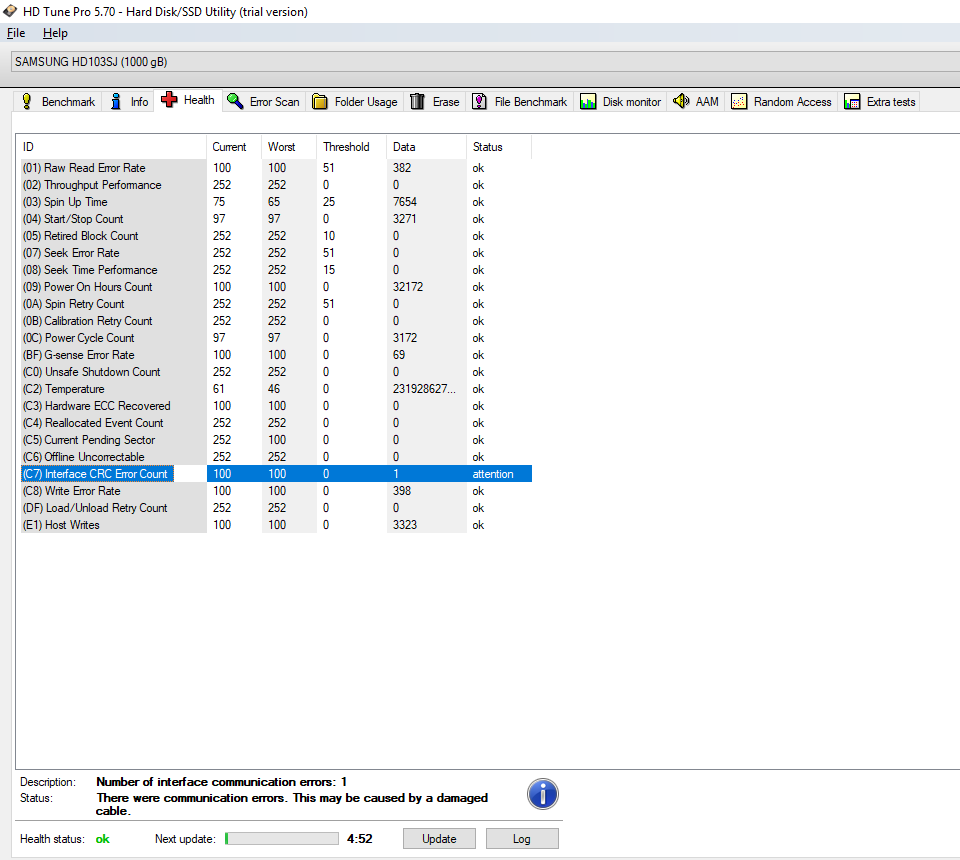Click the blue information icon
This screenshot has height=860, width=960.
[x=542, y=795]
